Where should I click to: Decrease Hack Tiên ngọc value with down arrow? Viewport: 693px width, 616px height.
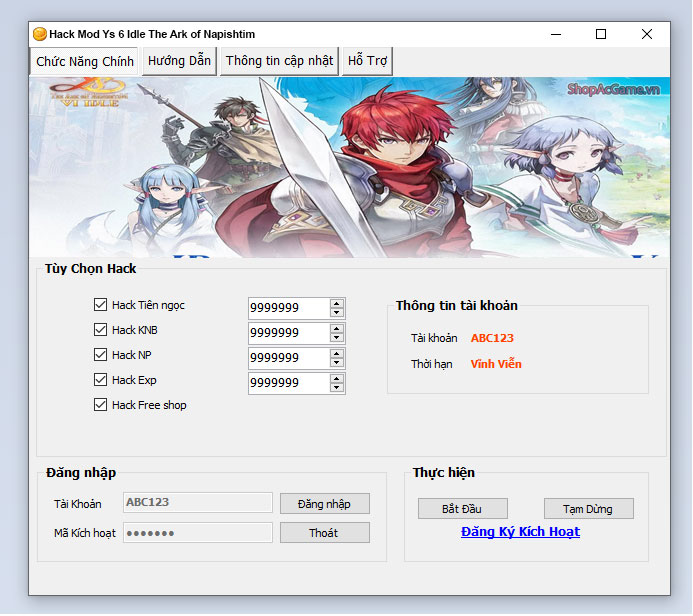[x=337, y=312]
